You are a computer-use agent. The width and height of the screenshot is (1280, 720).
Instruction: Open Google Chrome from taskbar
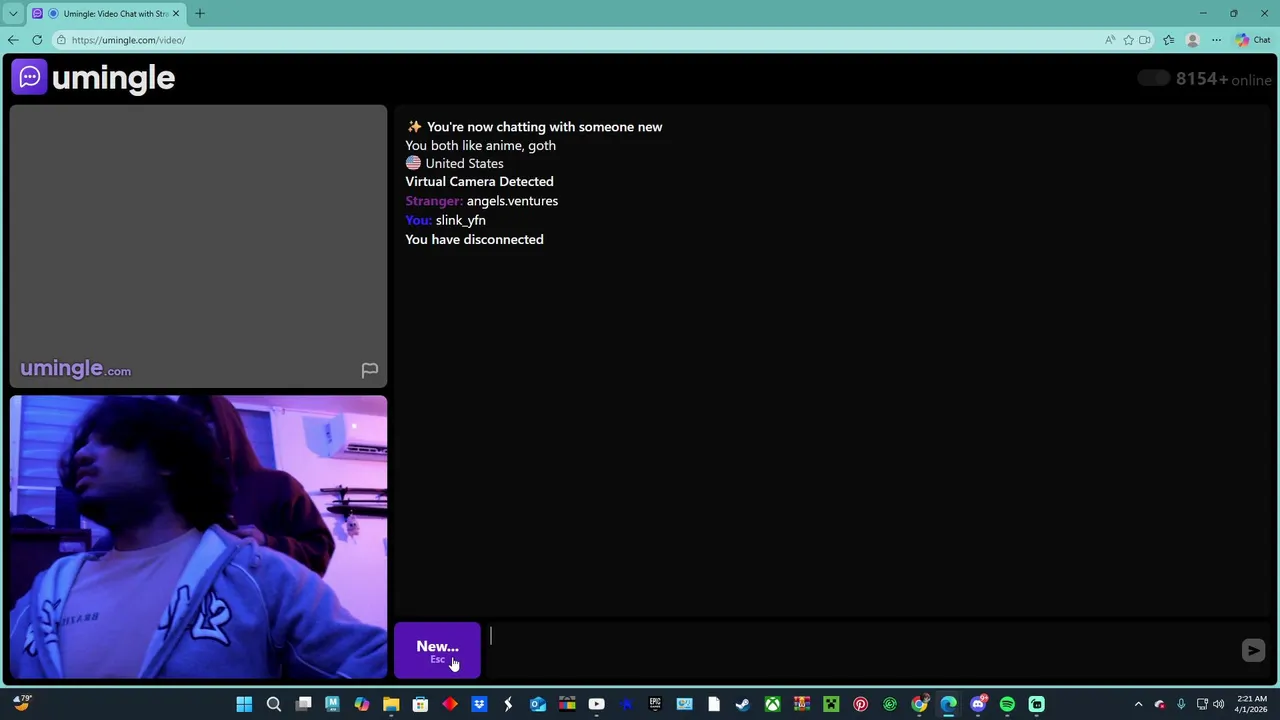919,704
